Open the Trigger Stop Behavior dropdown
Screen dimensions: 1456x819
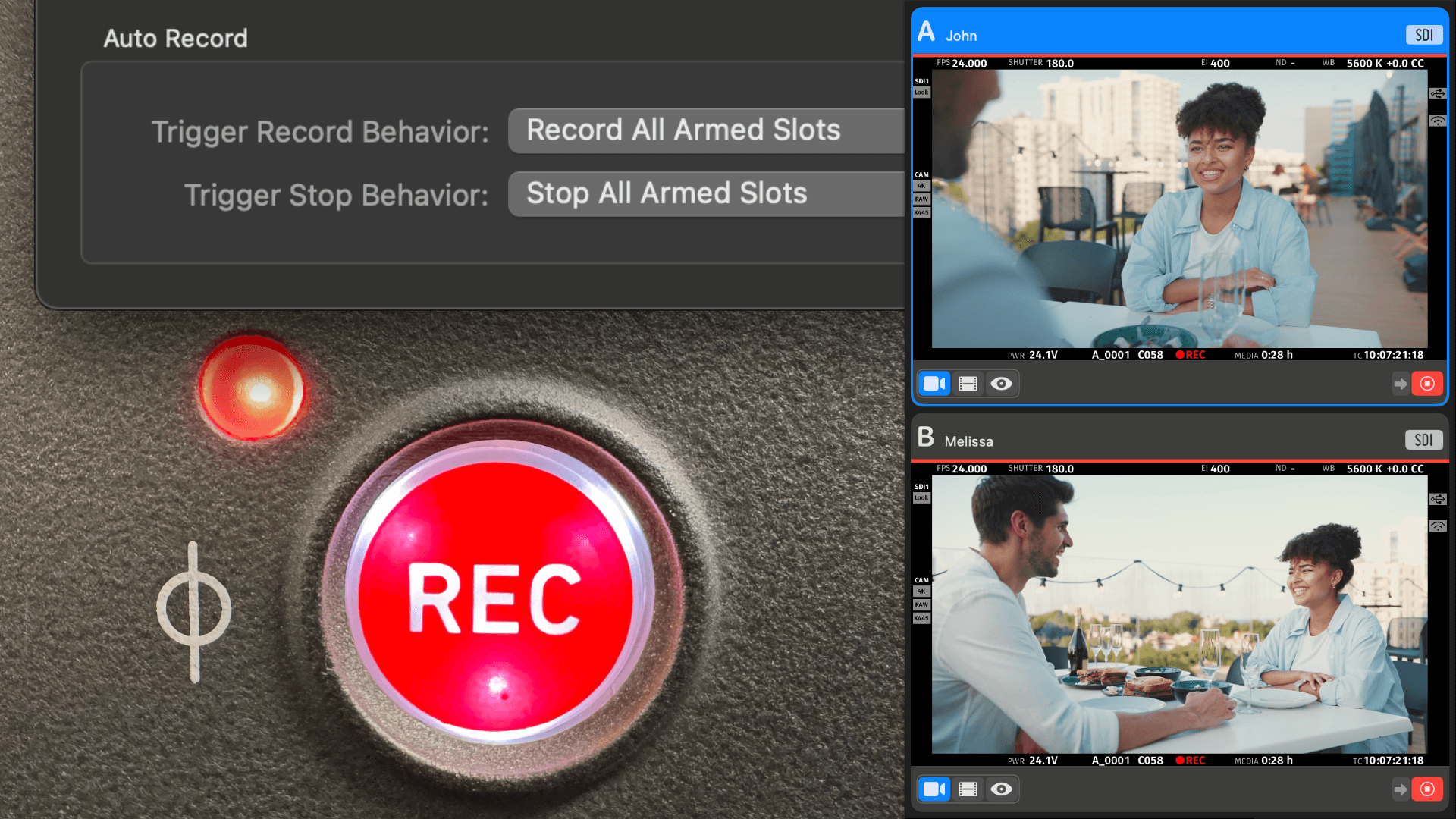point(705,194)
